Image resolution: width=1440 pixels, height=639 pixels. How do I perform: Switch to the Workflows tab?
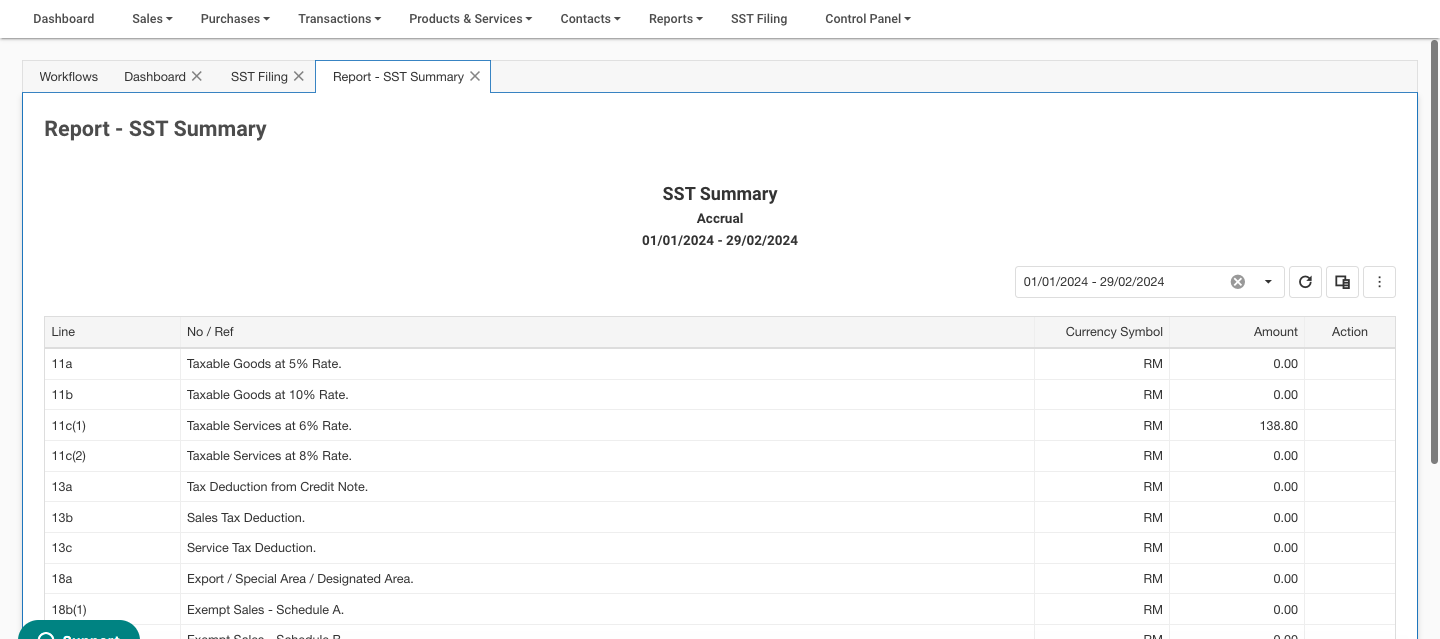[69, 76]
